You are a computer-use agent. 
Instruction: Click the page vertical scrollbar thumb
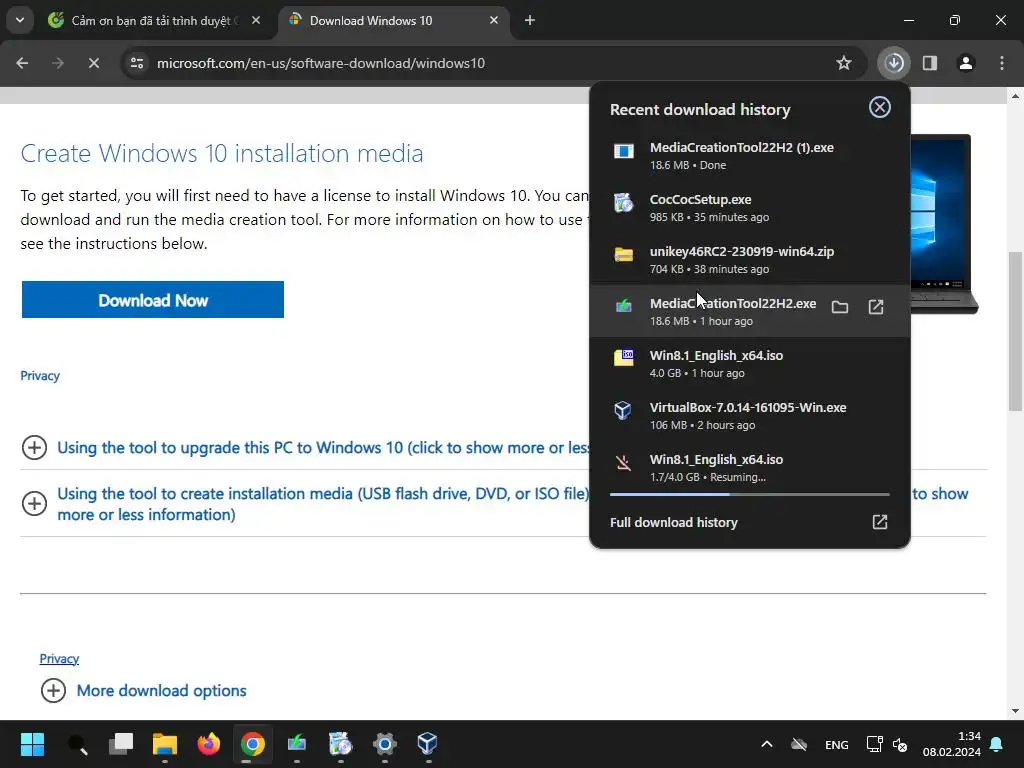tap(1015, 331)
